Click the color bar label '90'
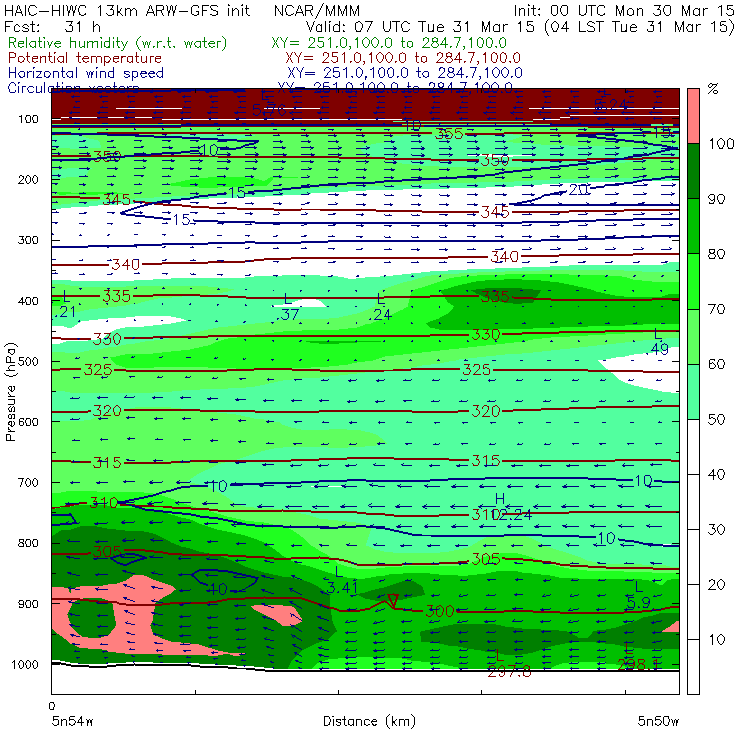740x740 pixels. [716, 199]
